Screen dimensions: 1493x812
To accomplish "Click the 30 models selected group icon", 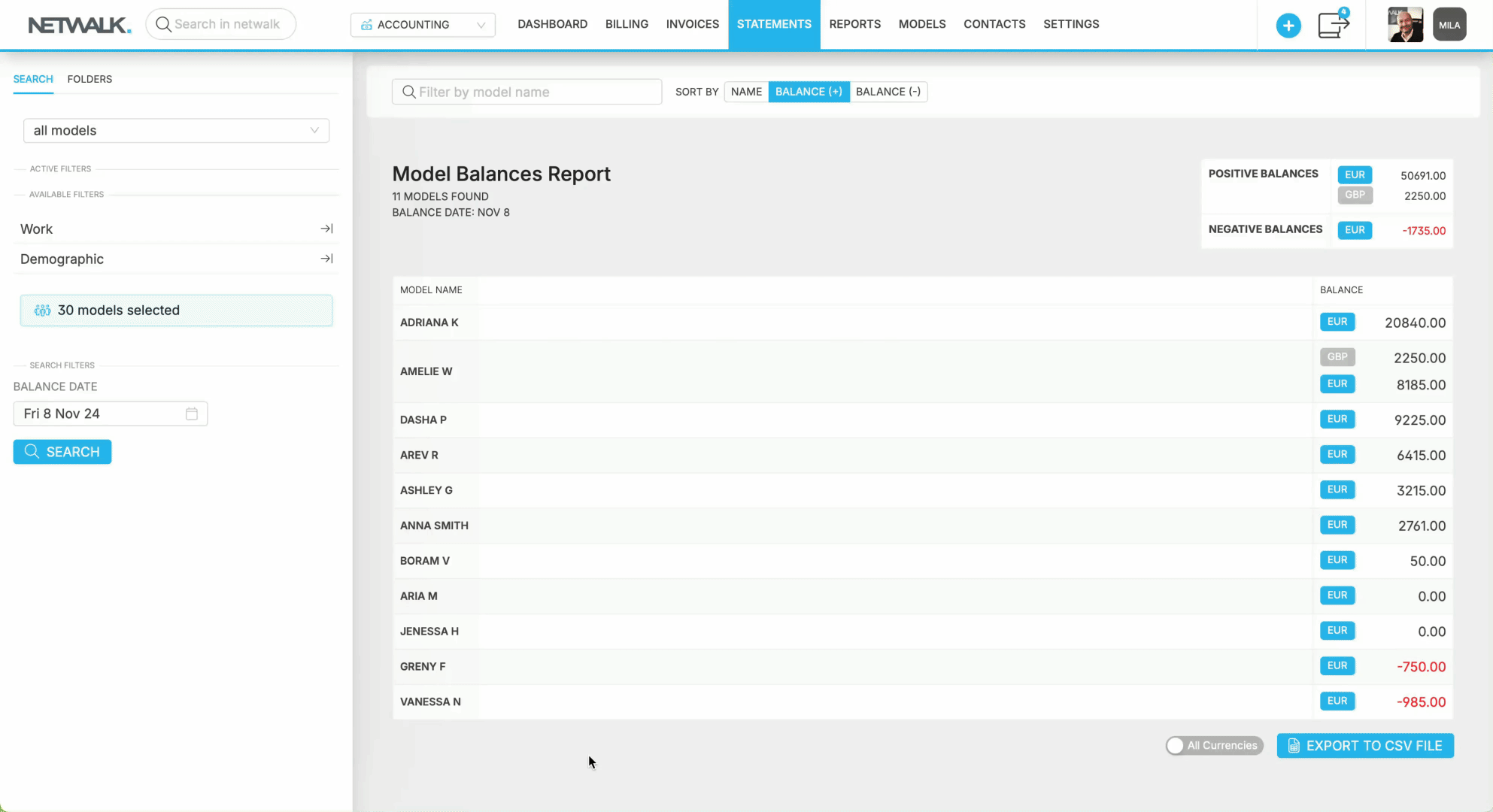I will pos(42,311).
